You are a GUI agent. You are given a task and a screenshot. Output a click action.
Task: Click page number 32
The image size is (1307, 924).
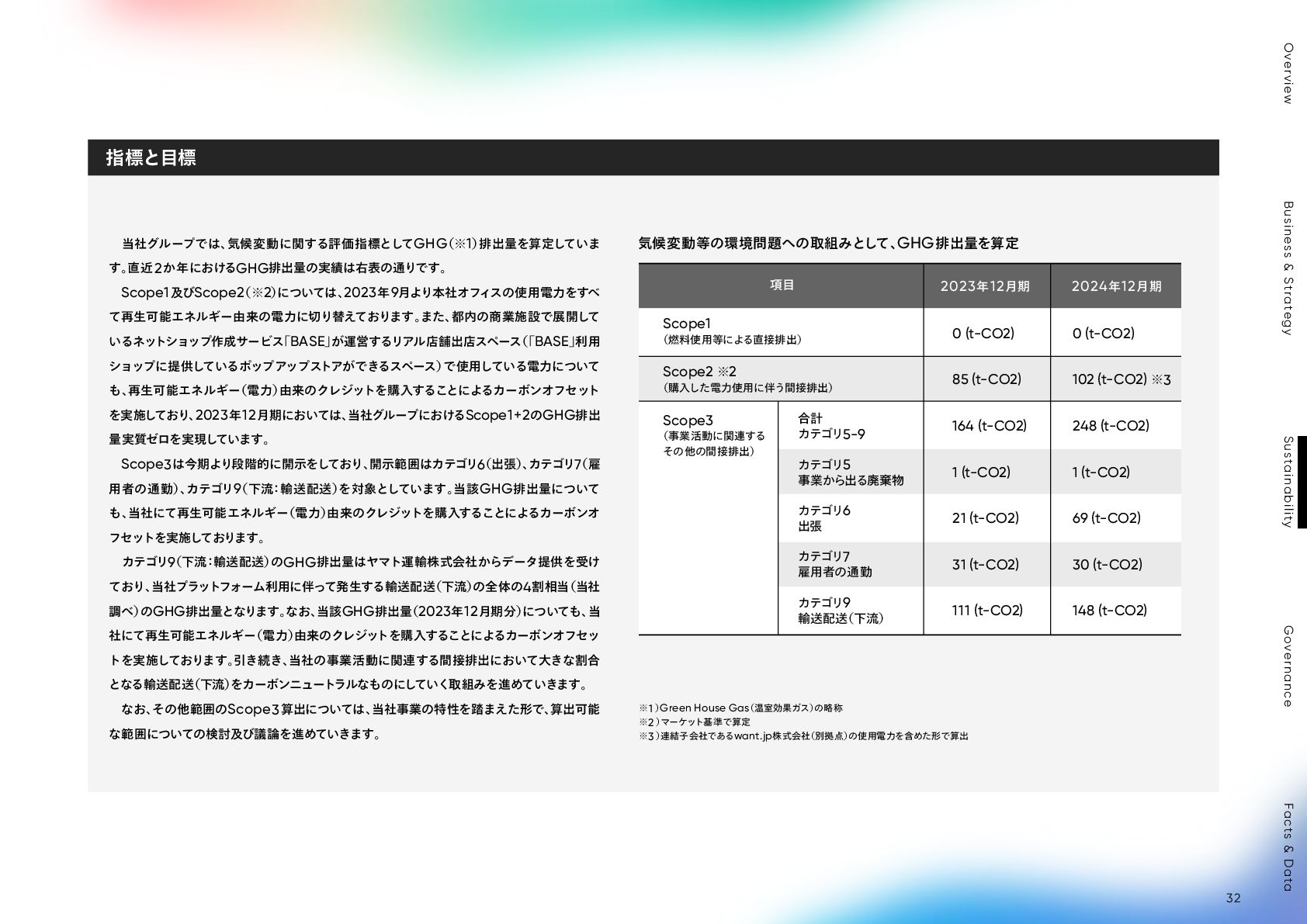pos(1233,898)
